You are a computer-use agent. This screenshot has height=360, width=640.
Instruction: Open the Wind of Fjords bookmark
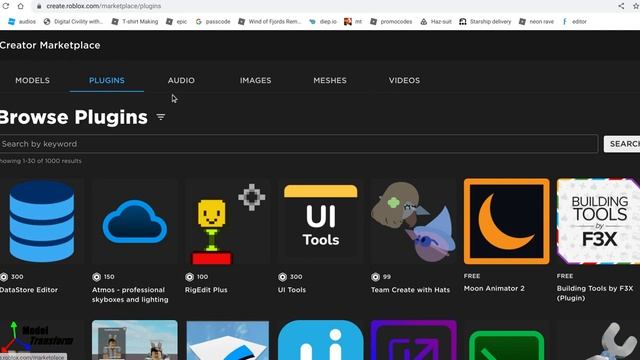[x=270, y=22]
